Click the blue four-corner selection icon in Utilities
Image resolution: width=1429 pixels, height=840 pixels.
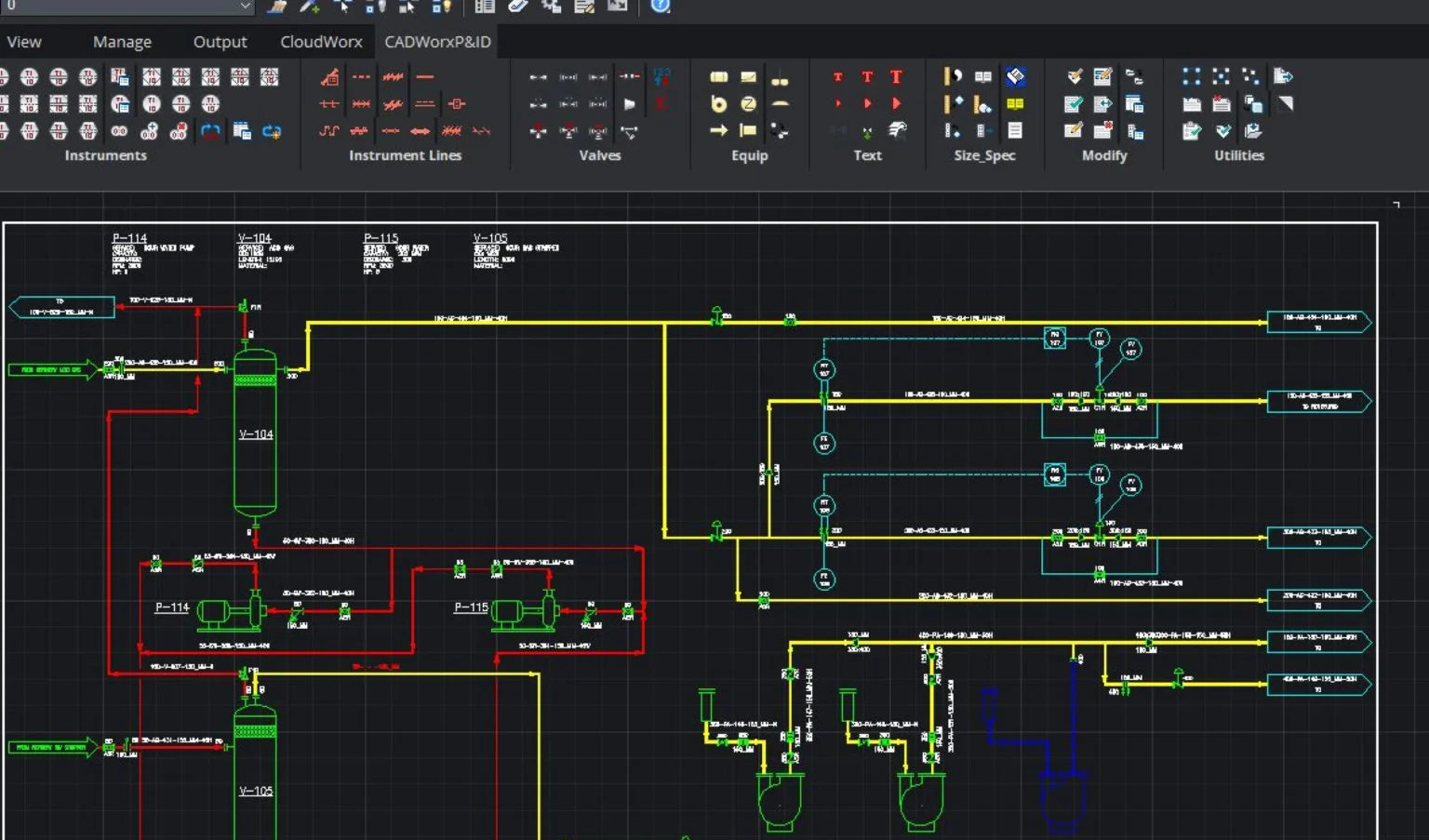[x=1192, y=76]
